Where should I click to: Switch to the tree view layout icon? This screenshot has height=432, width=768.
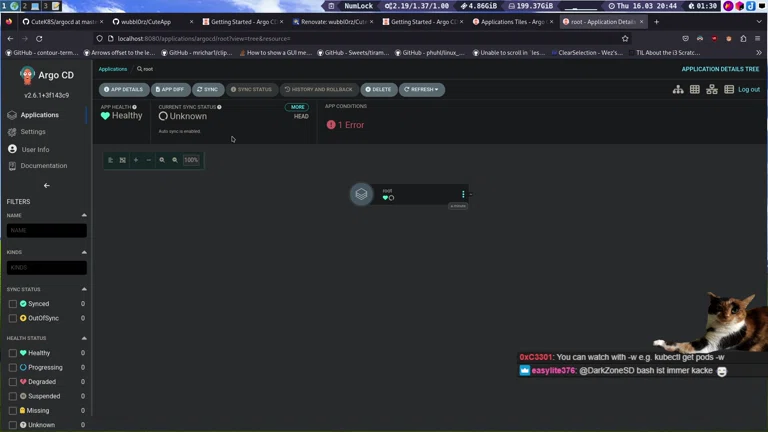tap(678, 89)
